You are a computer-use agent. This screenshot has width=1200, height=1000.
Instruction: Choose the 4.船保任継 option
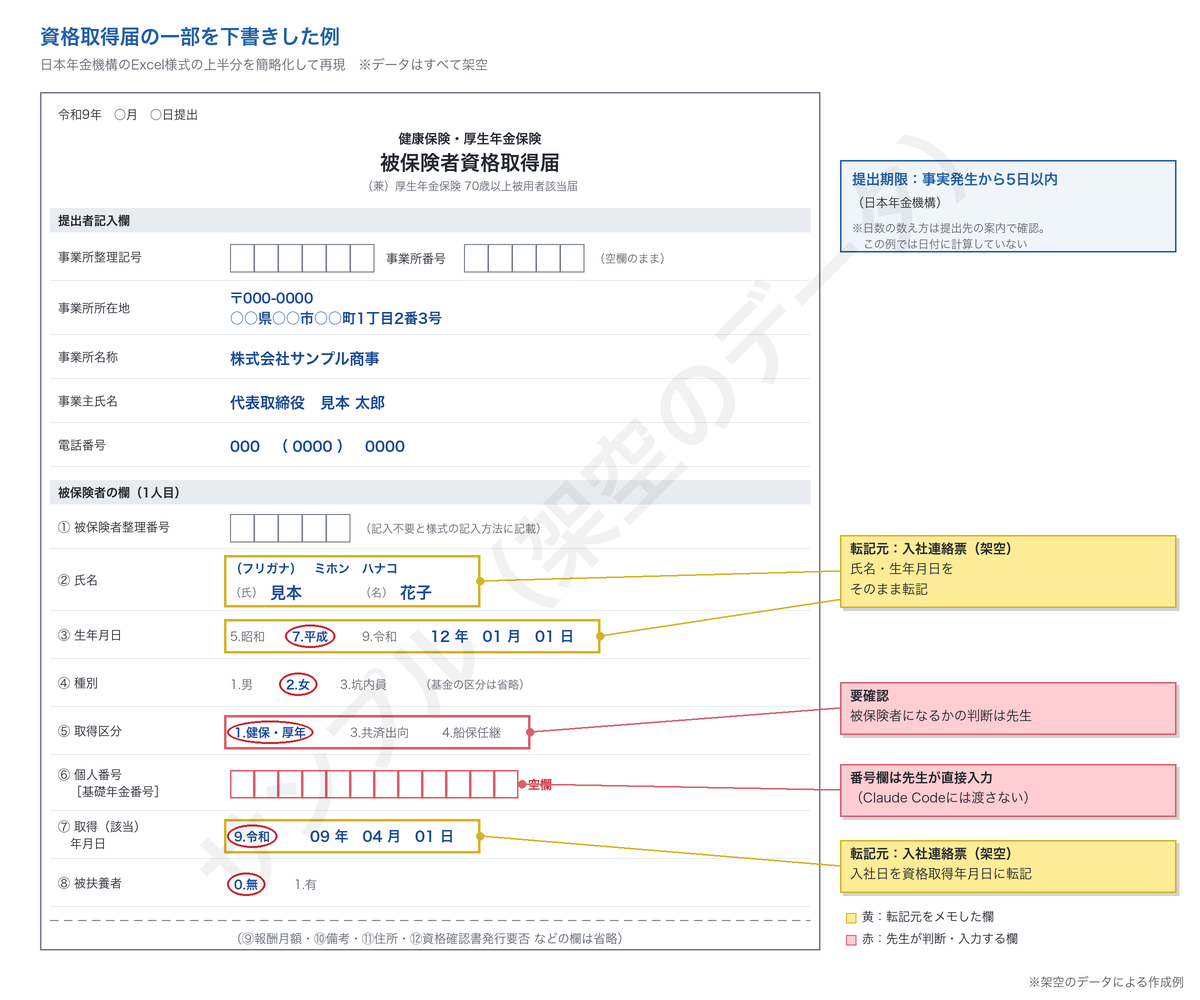(x=471, y=732)
